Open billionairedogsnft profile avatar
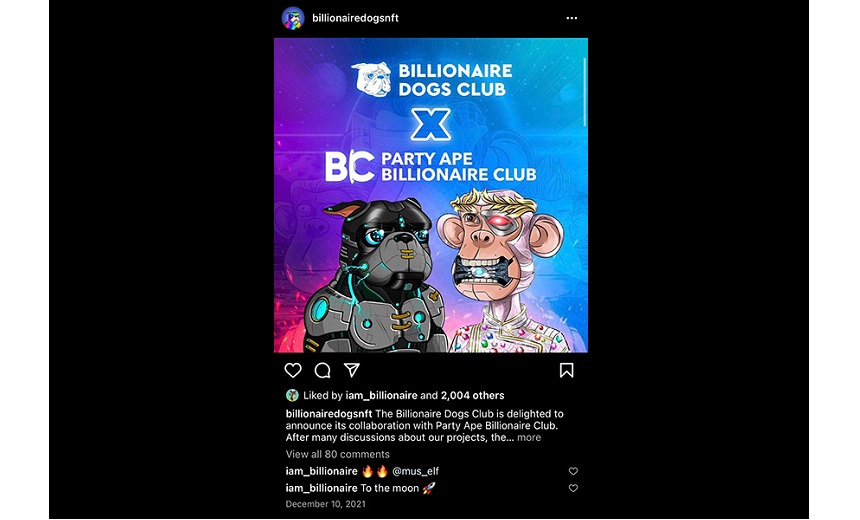The image size is (860, 520). 293,18
